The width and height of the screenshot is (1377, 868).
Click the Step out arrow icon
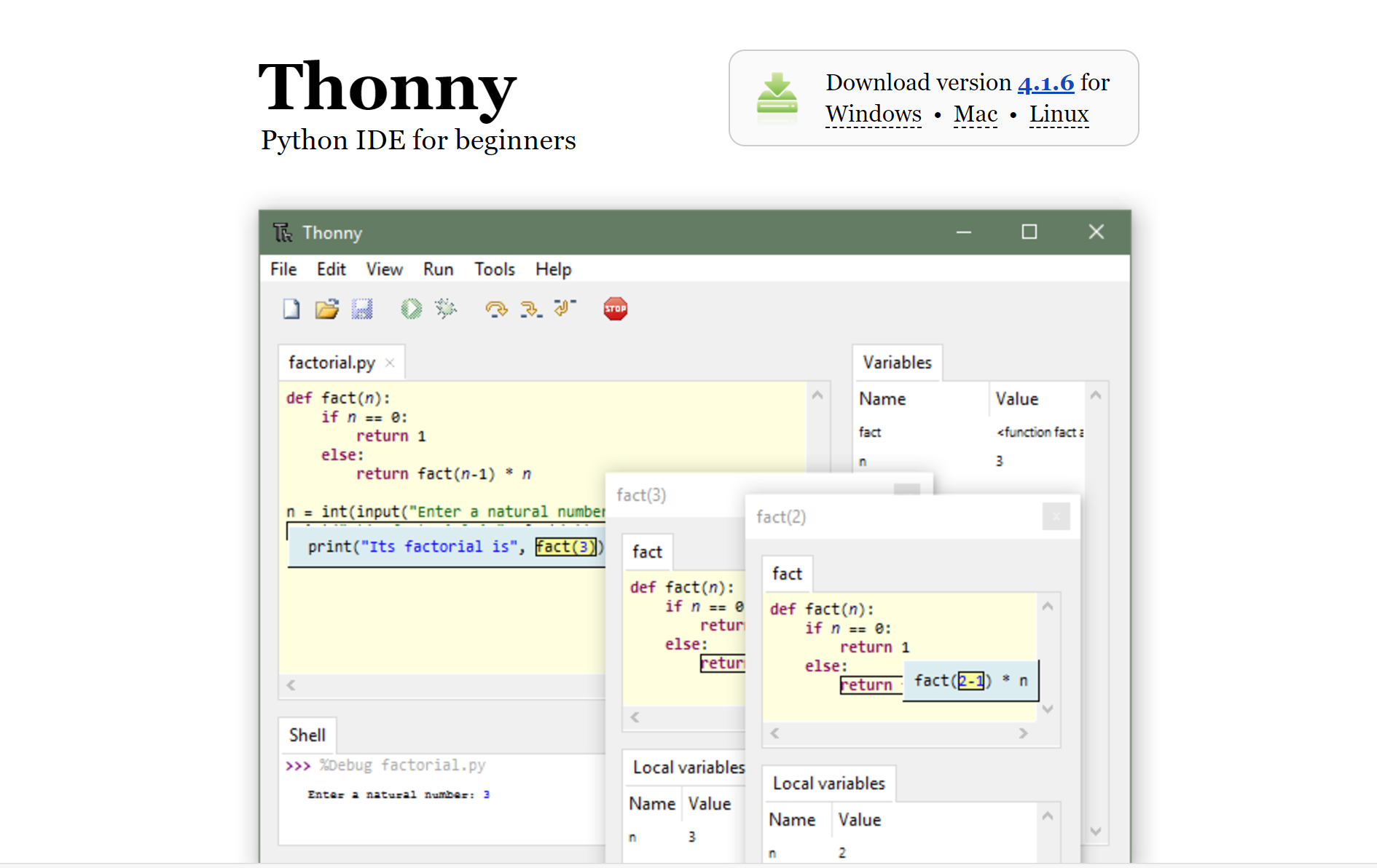565,308
